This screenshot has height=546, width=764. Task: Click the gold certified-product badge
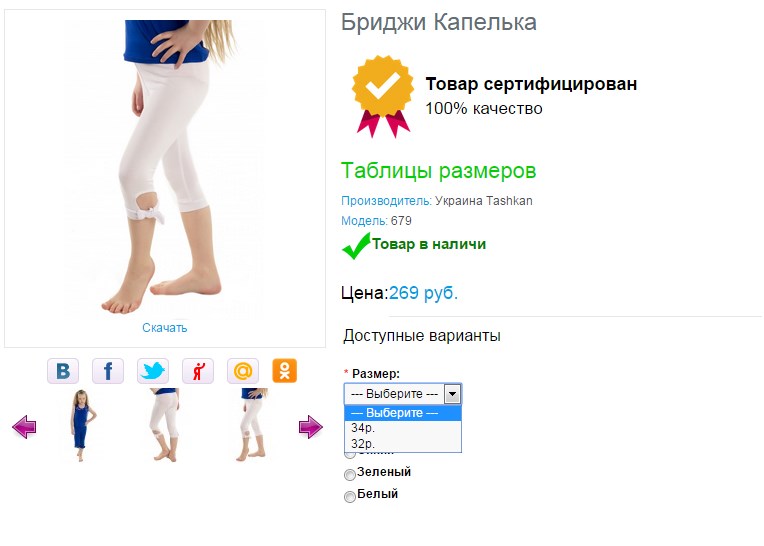pyautogui.click(x=382, y=96)
